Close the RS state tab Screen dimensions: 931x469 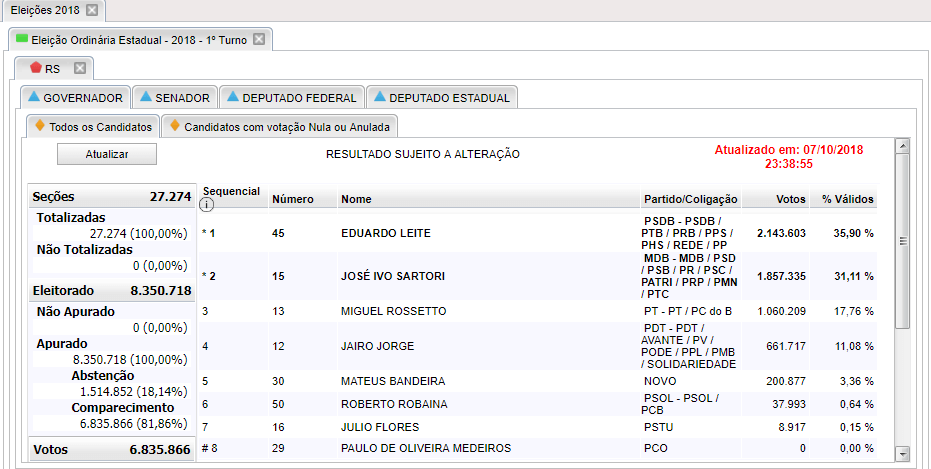point(80,68)
